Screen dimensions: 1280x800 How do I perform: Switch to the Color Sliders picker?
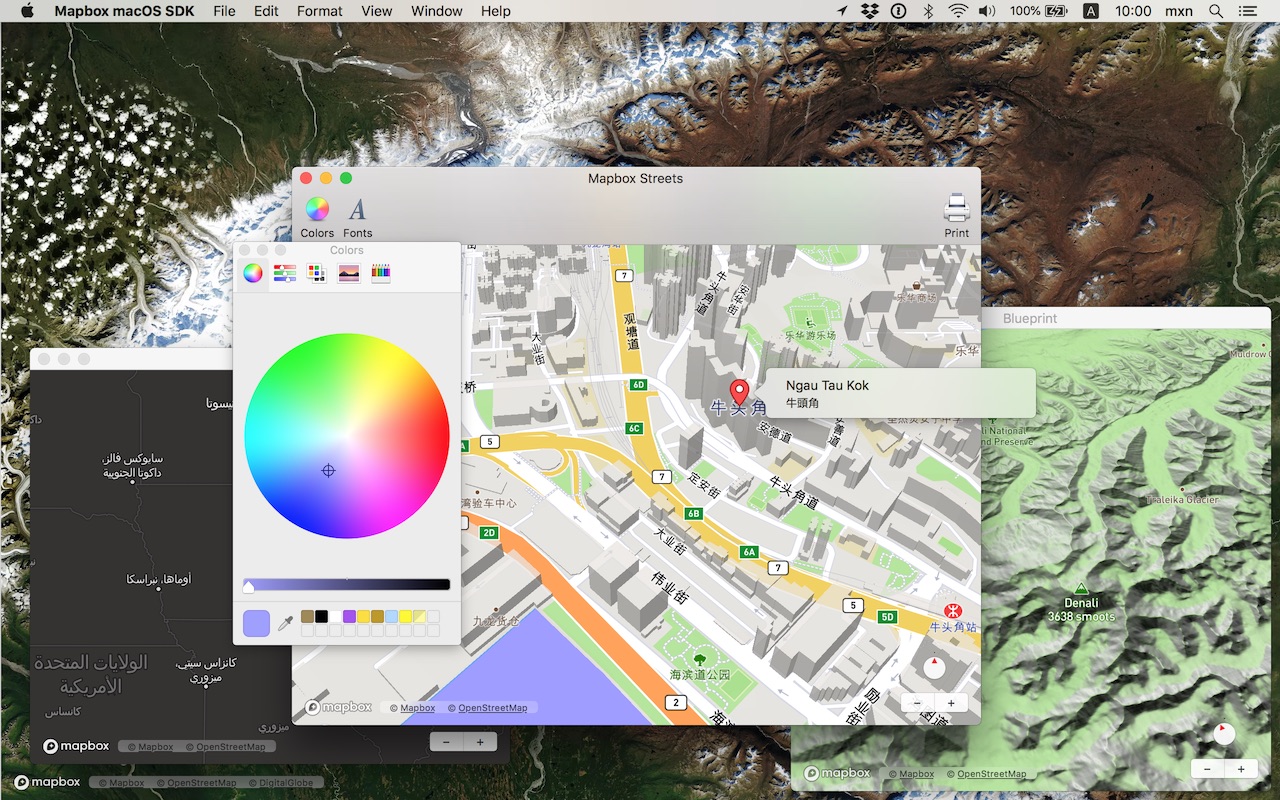coord(285,273)
